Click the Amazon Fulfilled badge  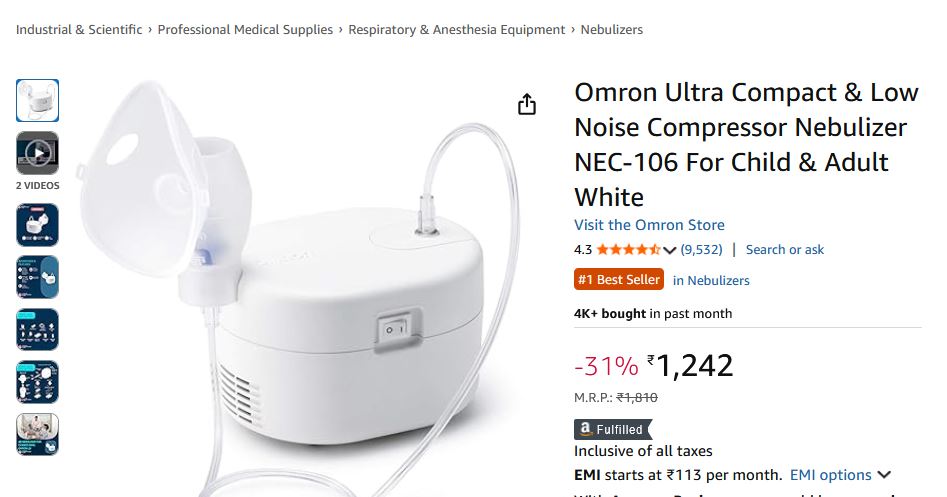(611, 429)
